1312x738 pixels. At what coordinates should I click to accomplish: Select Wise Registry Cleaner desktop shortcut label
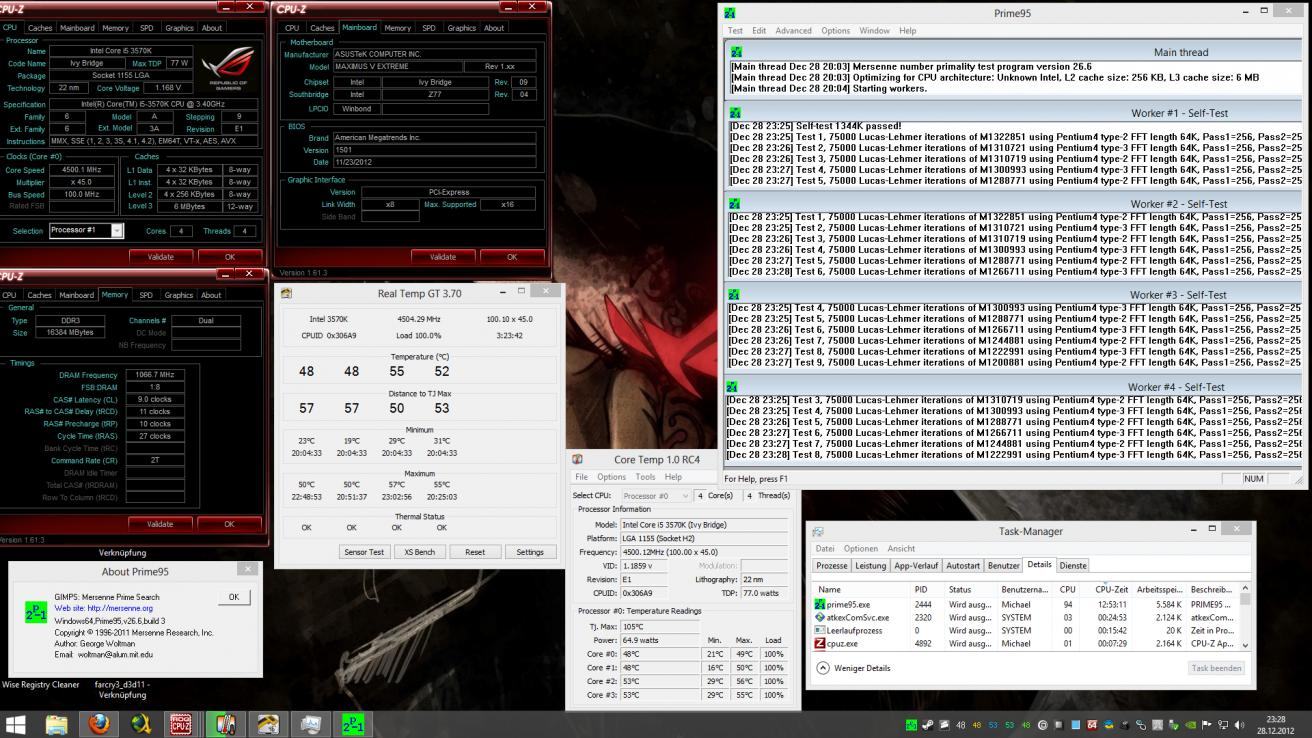(40, 685)
